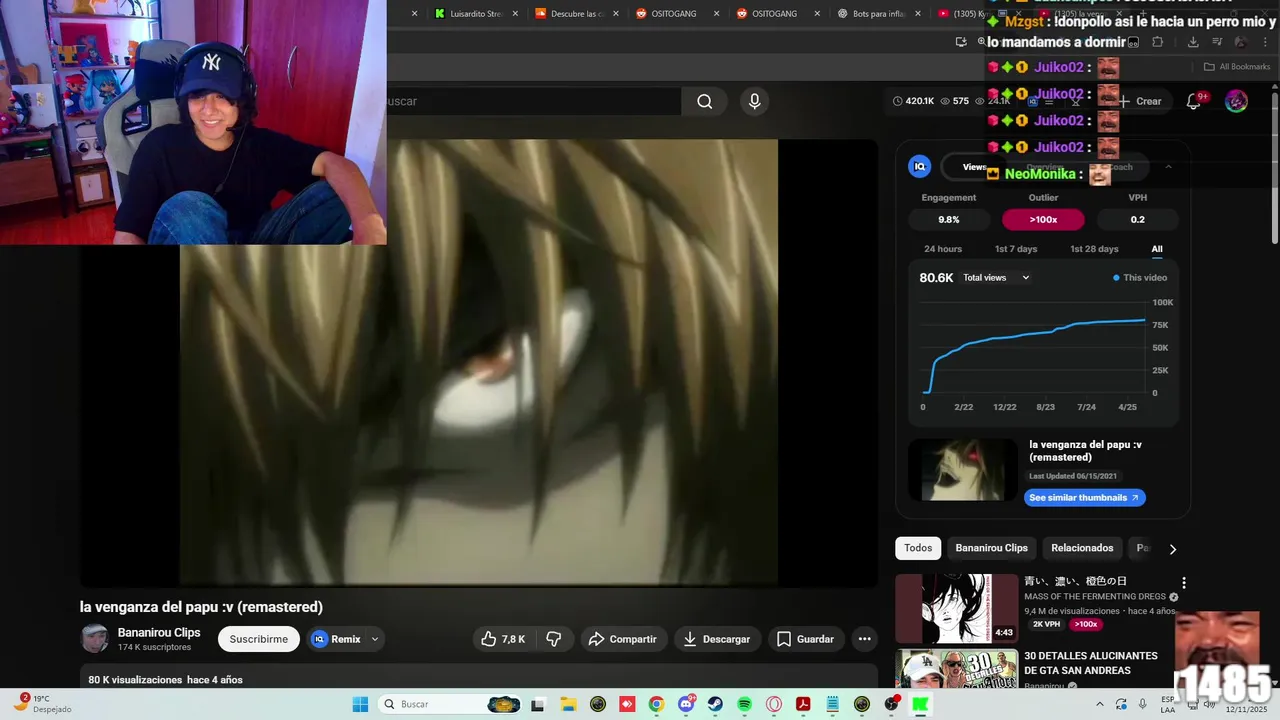The width and height of the screenshot is (1280, 720).
Task: Like the video with 7,8 K likes
Action: (x=503, y=639)
